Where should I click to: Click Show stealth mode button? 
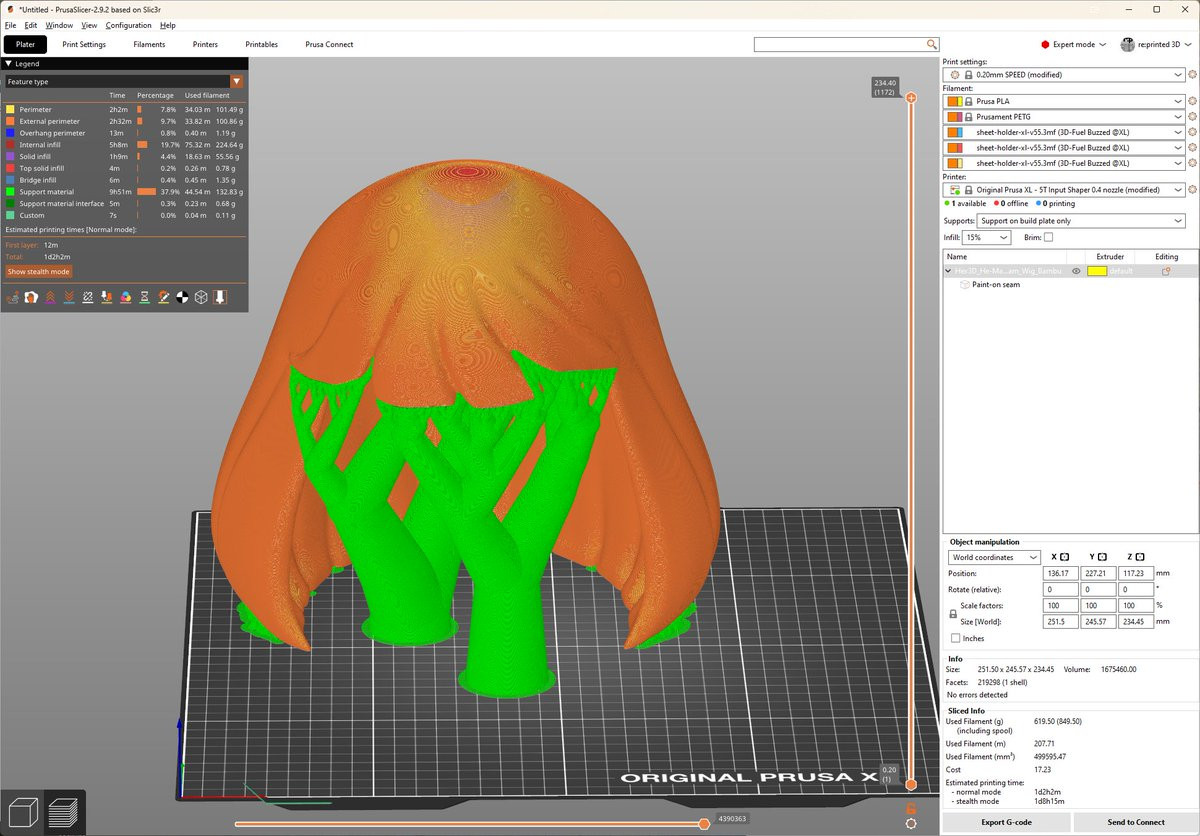pyautogui.click(x=39, y=271)
